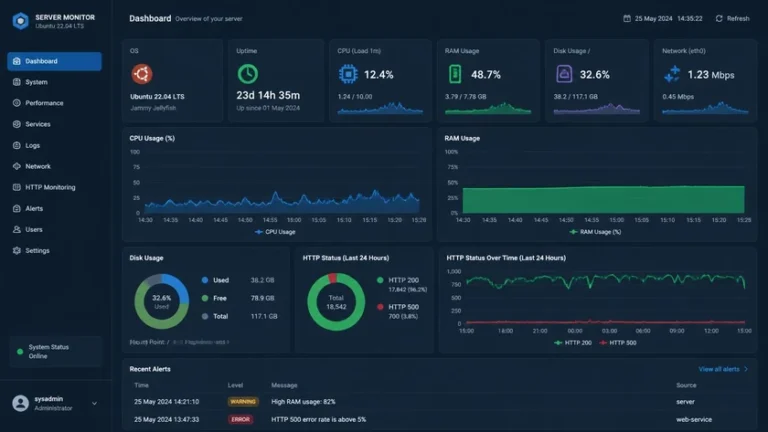Click red HTTP 500 dot in status card
Image resolution: width=768 pixels, height=432 pixels.
point(380,307)
